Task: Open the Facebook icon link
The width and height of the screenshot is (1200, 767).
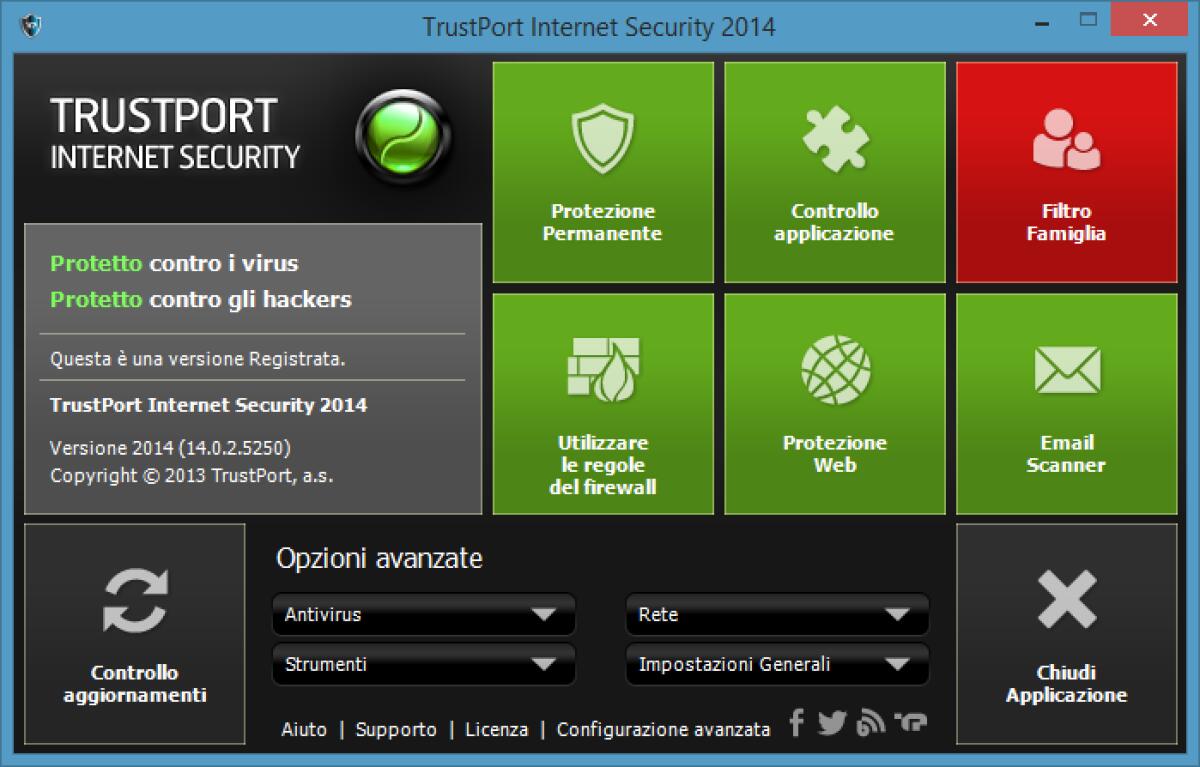Action: (x=796, y=722)
